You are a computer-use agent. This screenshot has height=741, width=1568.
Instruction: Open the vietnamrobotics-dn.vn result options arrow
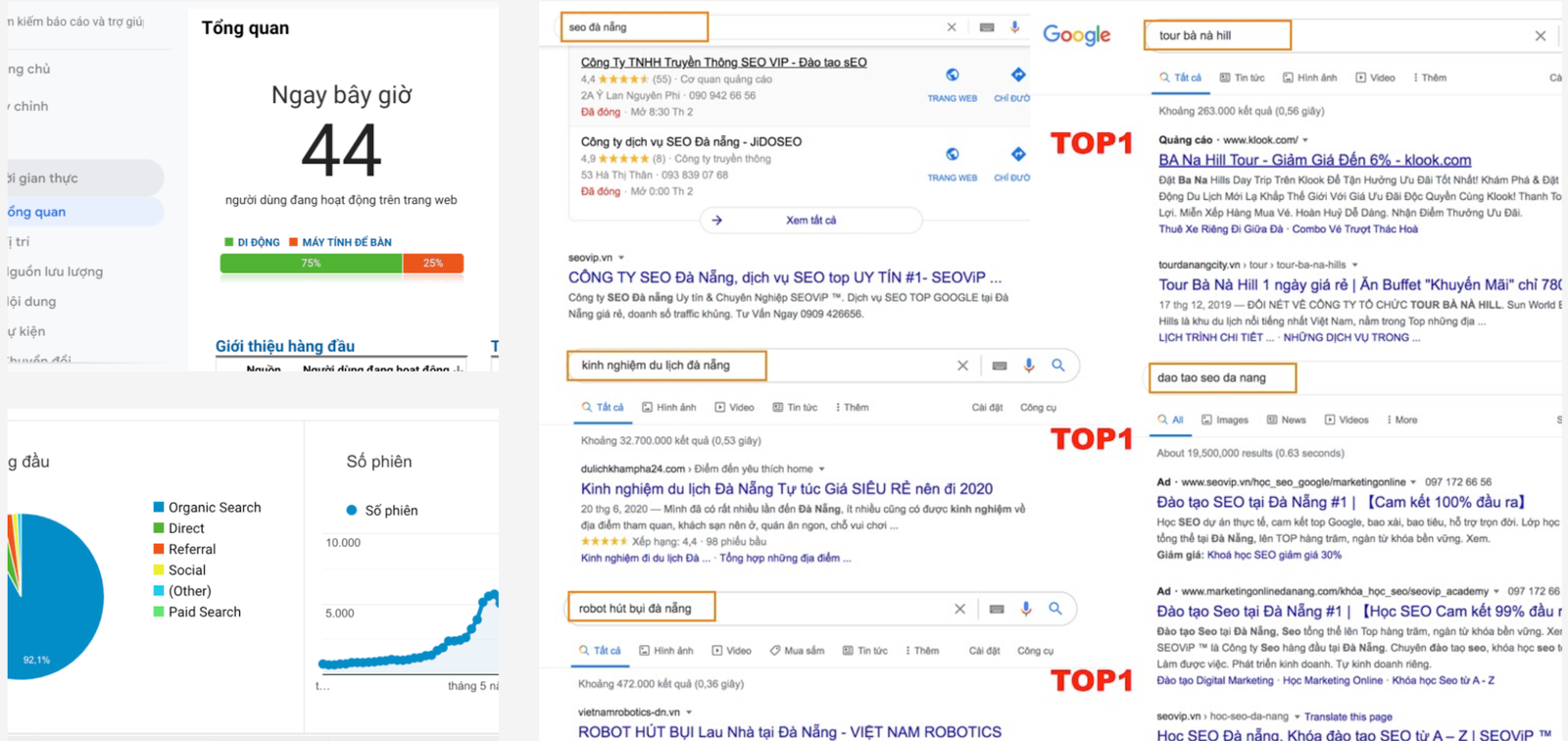click(x=689, y=713)
